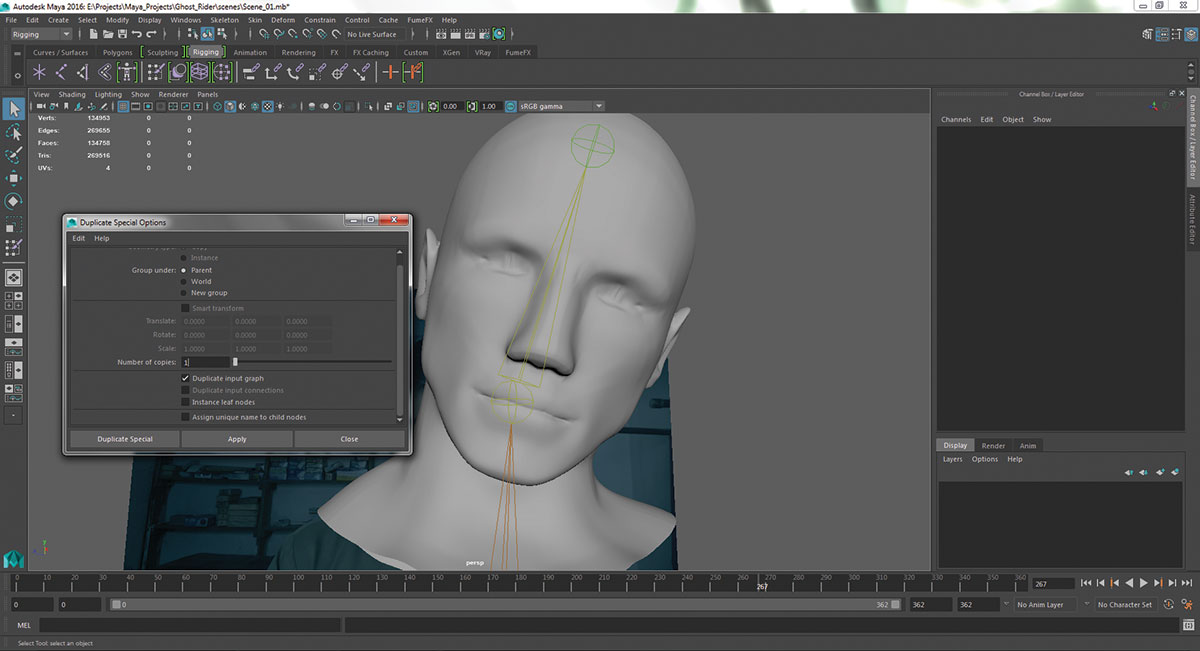Click the Duplicate Special button
This screenshot has width=1200, height=651.
[125, 439]
